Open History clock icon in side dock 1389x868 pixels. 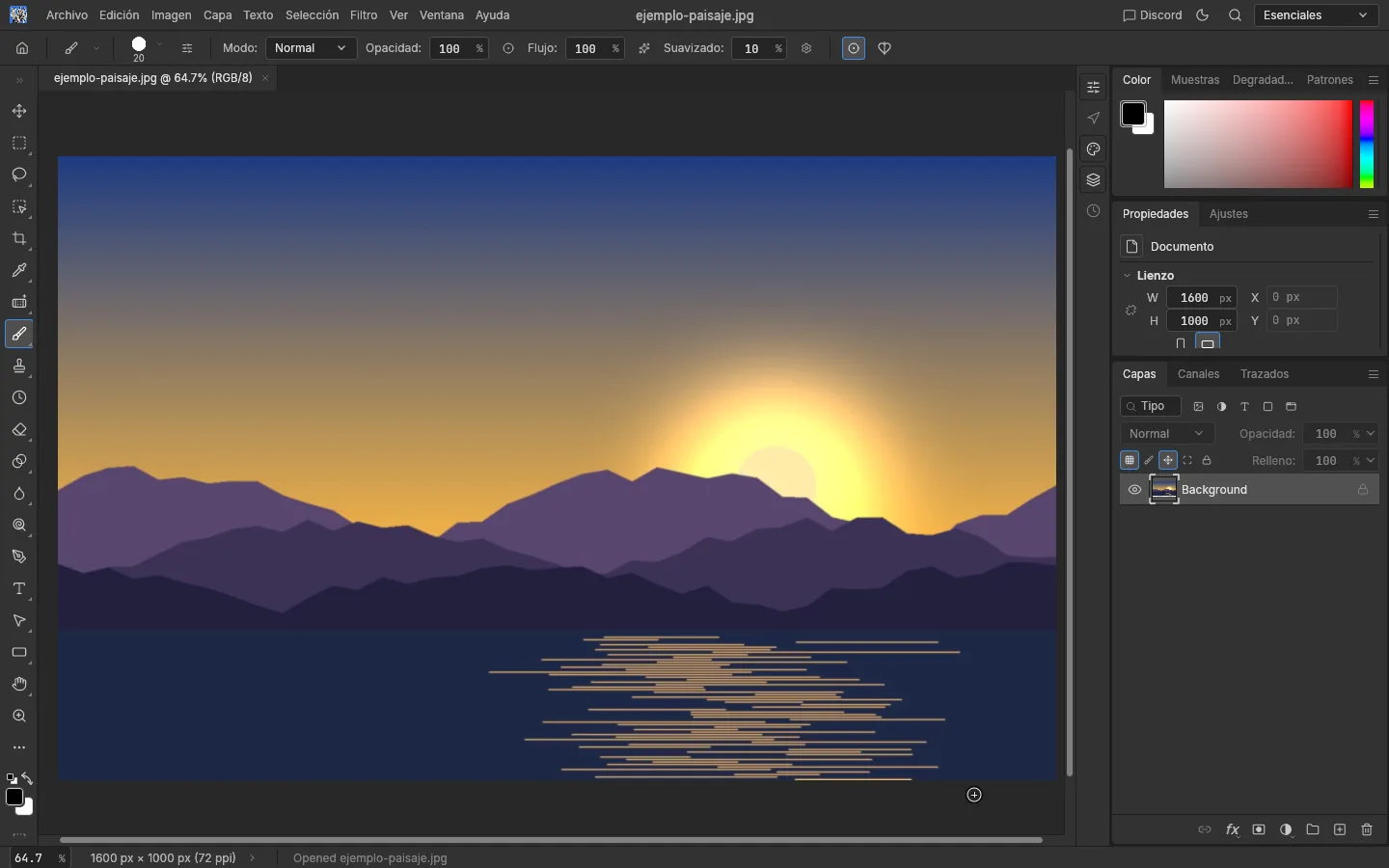click(1093, 211)
